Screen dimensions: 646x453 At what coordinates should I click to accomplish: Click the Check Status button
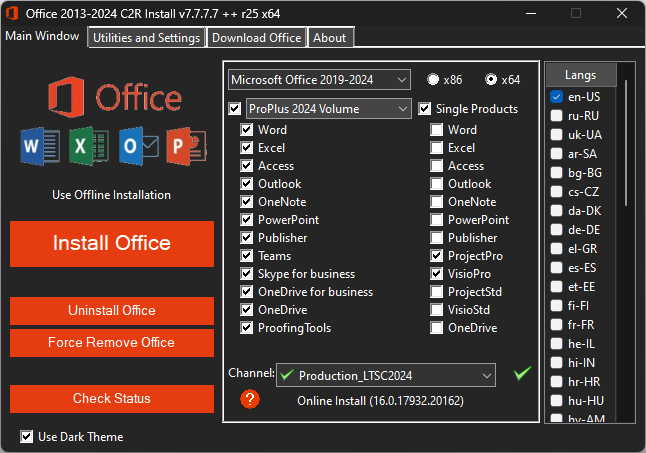point(112,399)
